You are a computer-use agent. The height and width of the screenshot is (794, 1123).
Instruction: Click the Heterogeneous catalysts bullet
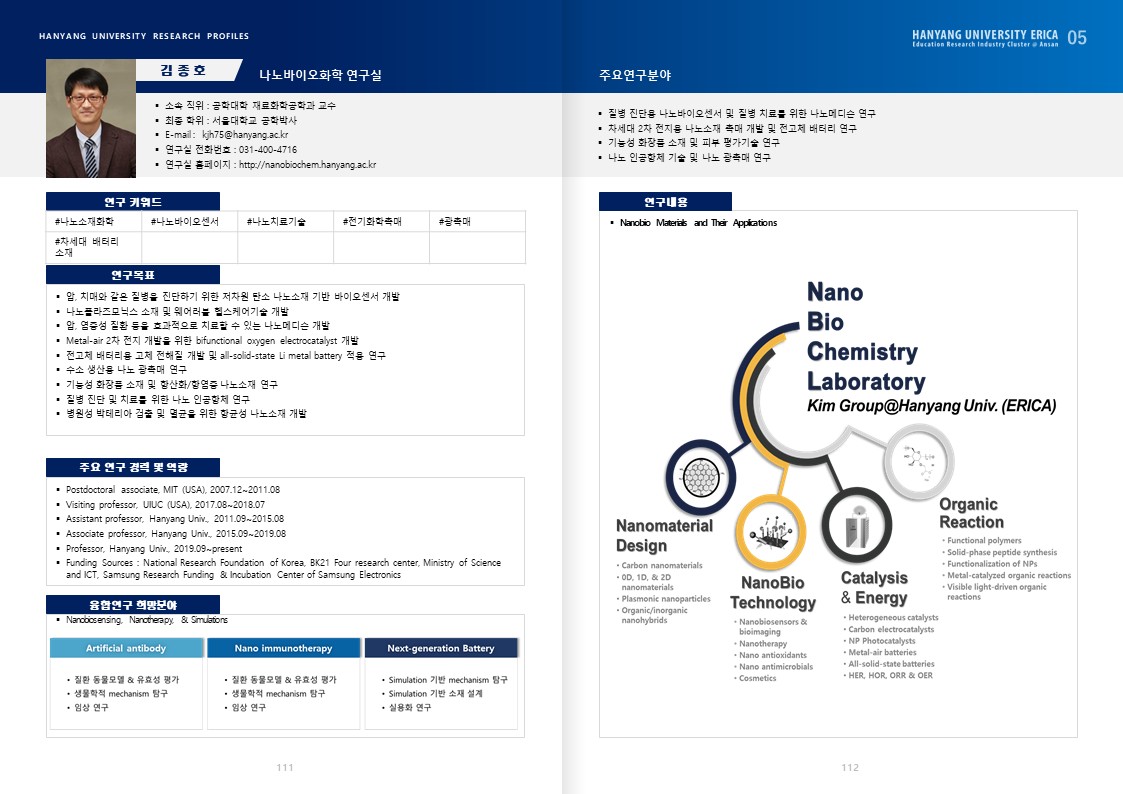tap(893, 617)
